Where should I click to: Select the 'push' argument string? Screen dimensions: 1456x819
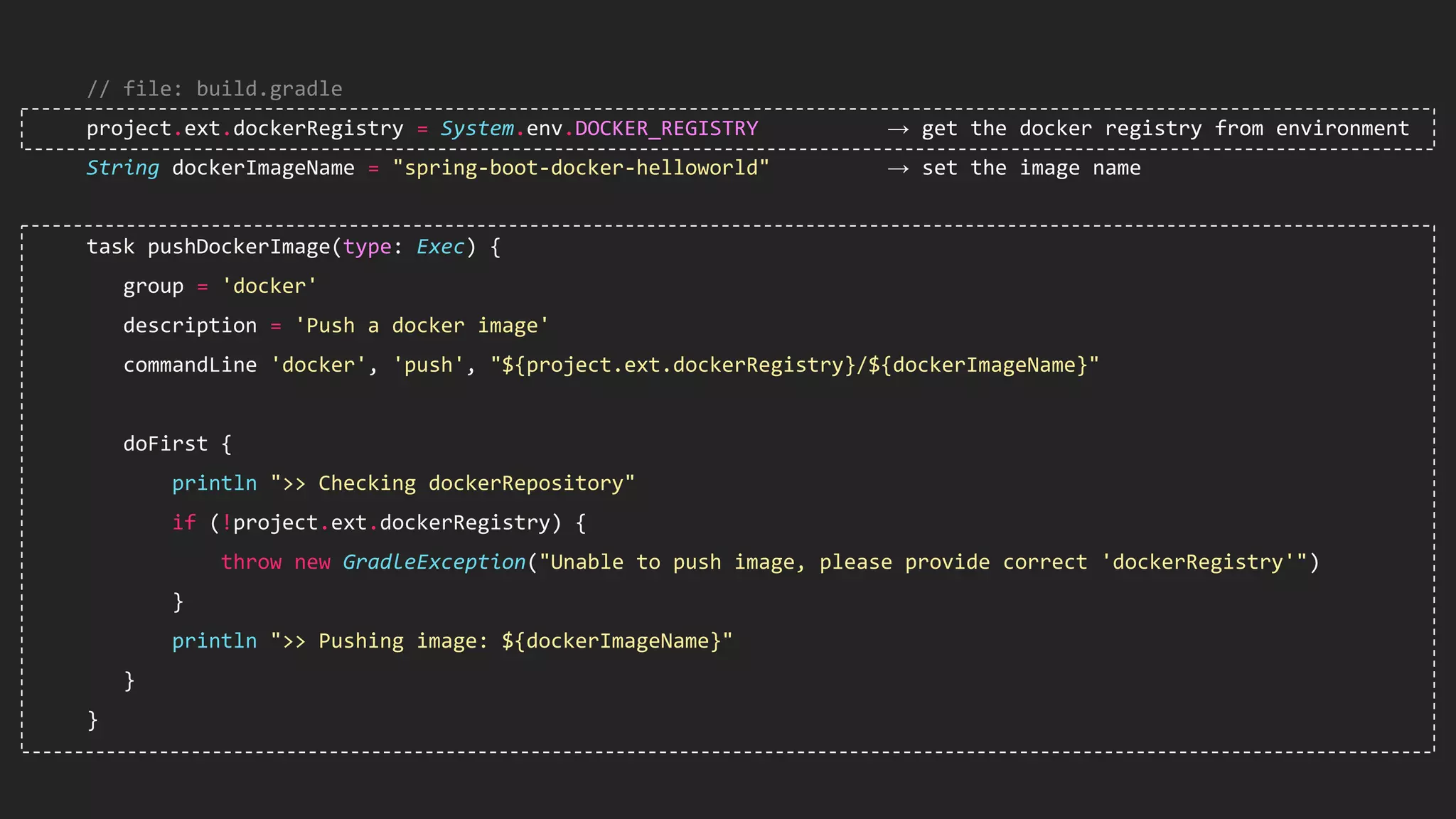(x=429, y=365)
